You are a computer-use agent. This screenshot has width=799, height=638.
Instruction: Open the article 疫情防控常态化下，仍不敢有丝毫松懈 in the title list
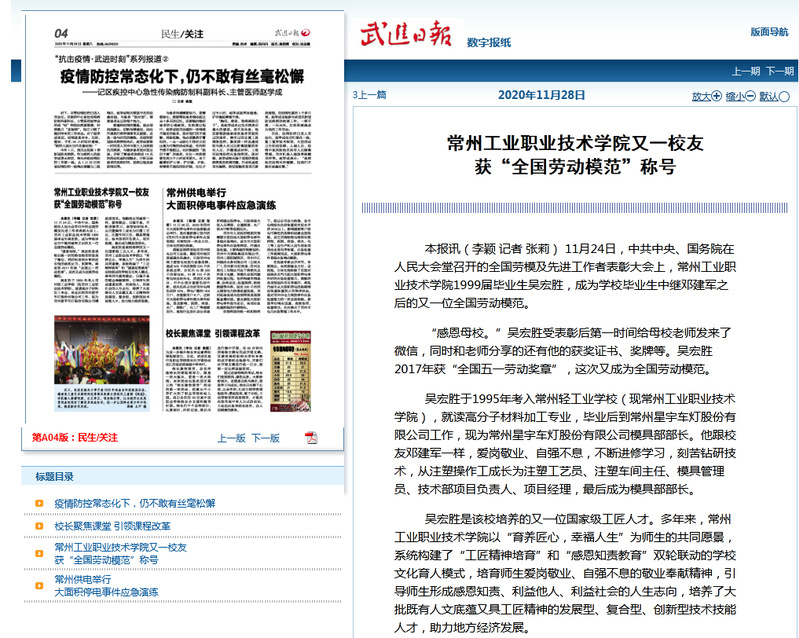135,503
